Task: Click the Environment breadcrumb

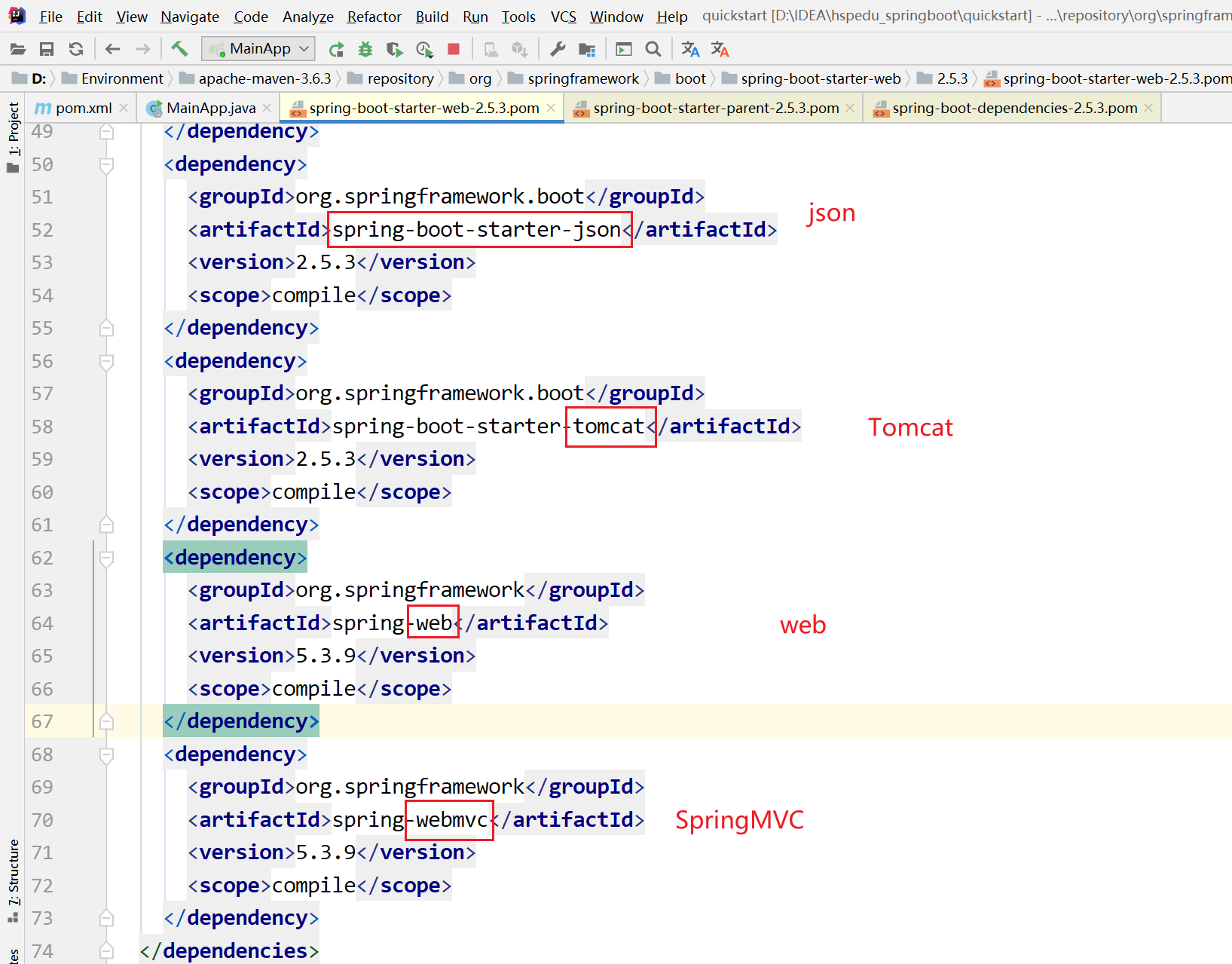Action: pyautogui.click(x=112, y=78)
